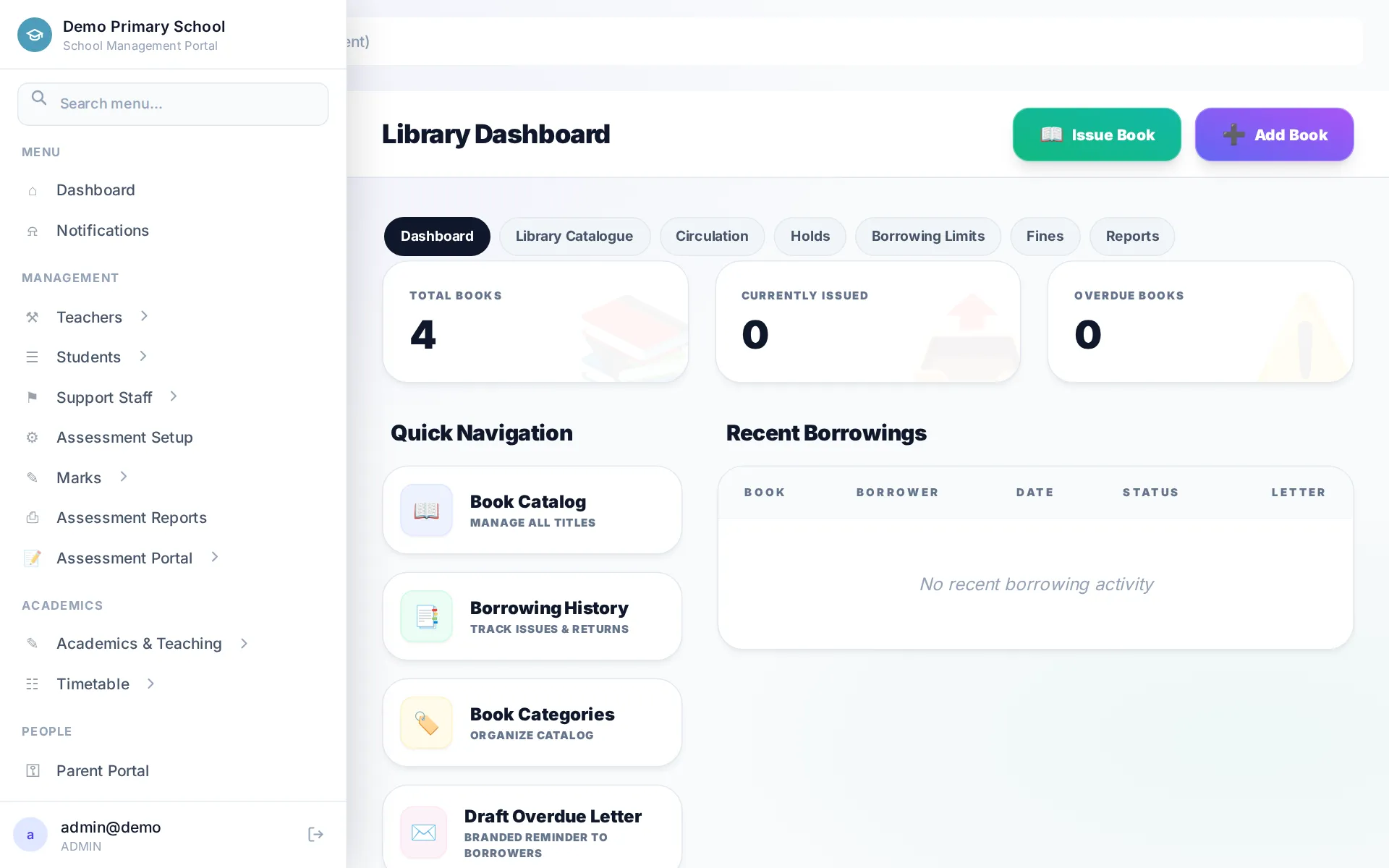
Task: Click the bell icon beside Notifications
Action: point(33,231)
